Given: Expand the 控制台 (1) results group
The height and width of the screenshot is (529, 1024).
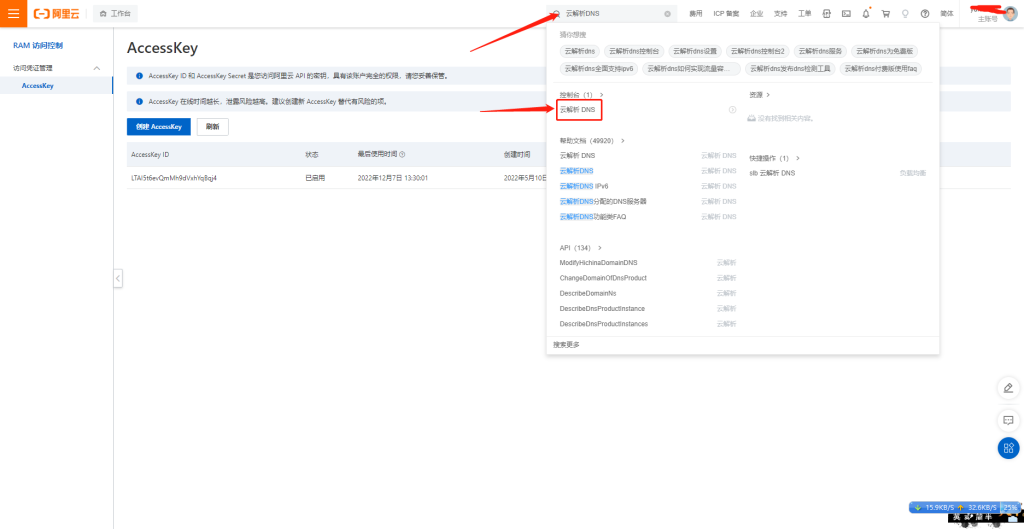Looking at the screenshot, I should click(x=582, y=95).
